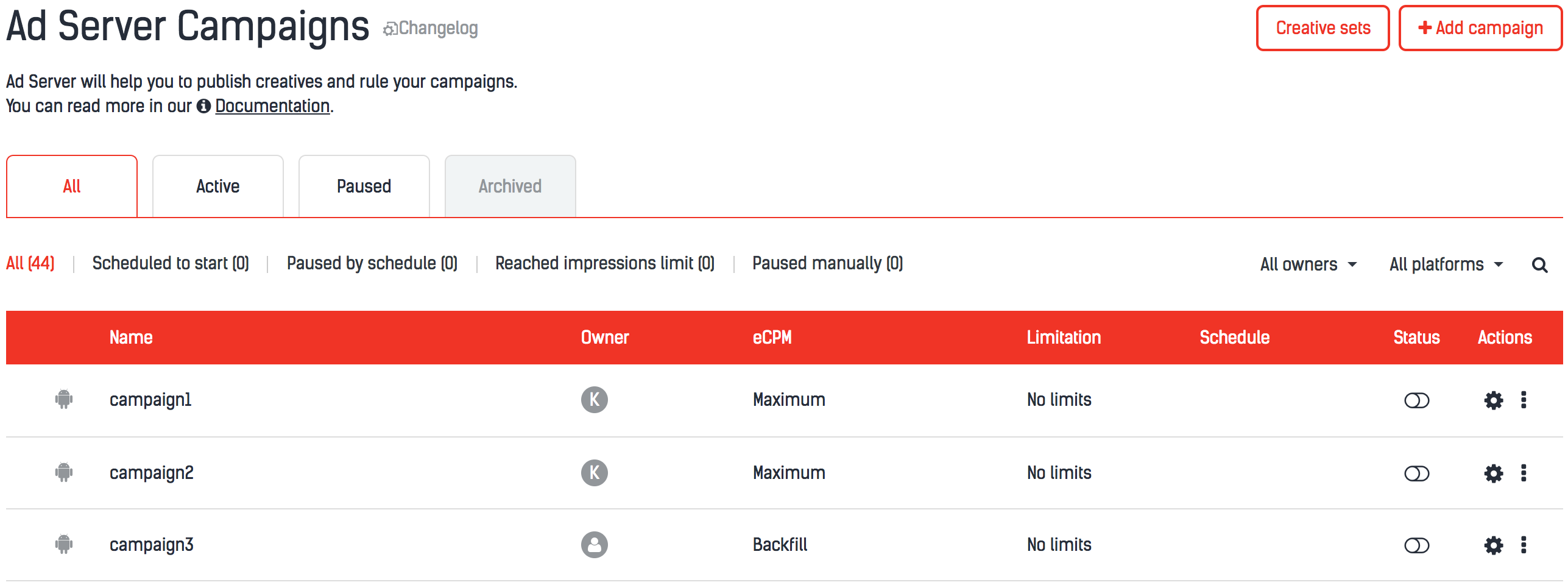Open settings gear for campaign1
Screen dimensions: 1568x585
click(1492, 400)
